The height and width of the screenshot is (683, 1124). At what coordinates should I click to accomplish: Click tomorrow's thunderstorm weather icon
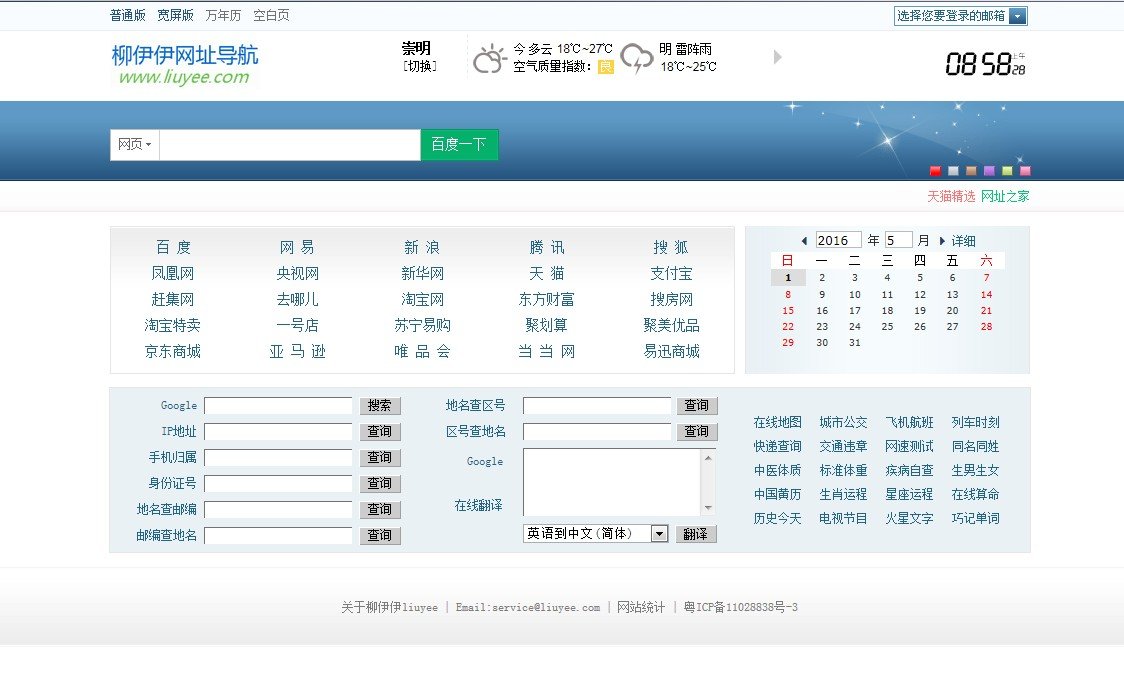point(636,60)
